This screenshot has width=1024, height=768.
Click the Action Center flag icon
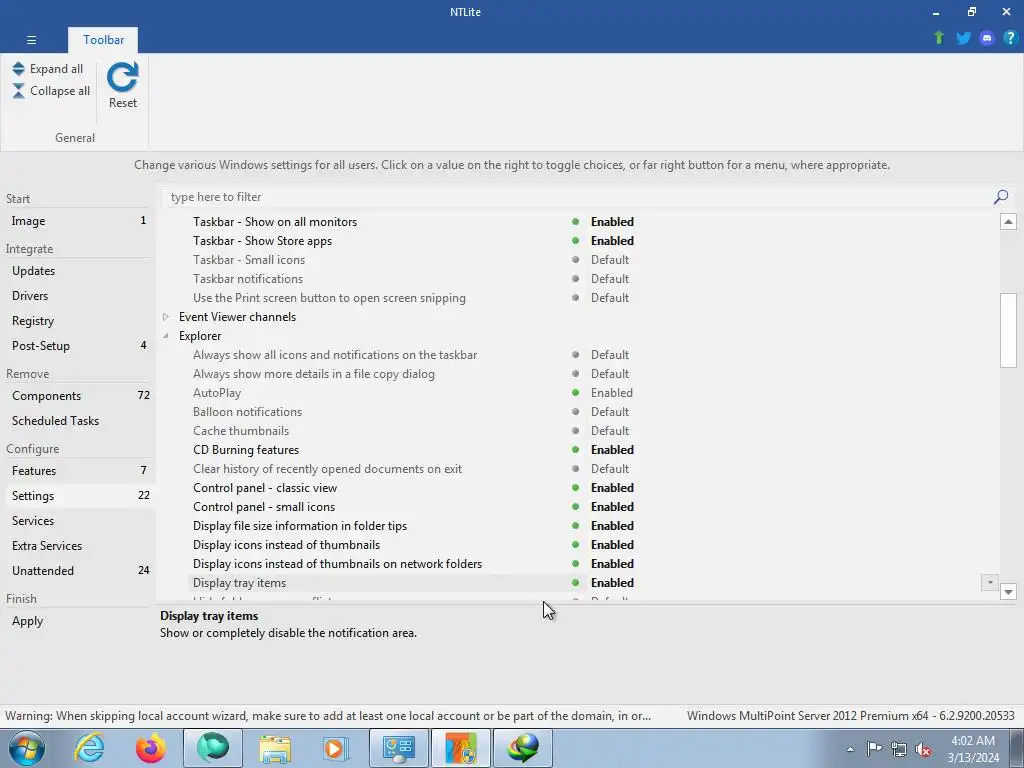[x=874, y=749]
